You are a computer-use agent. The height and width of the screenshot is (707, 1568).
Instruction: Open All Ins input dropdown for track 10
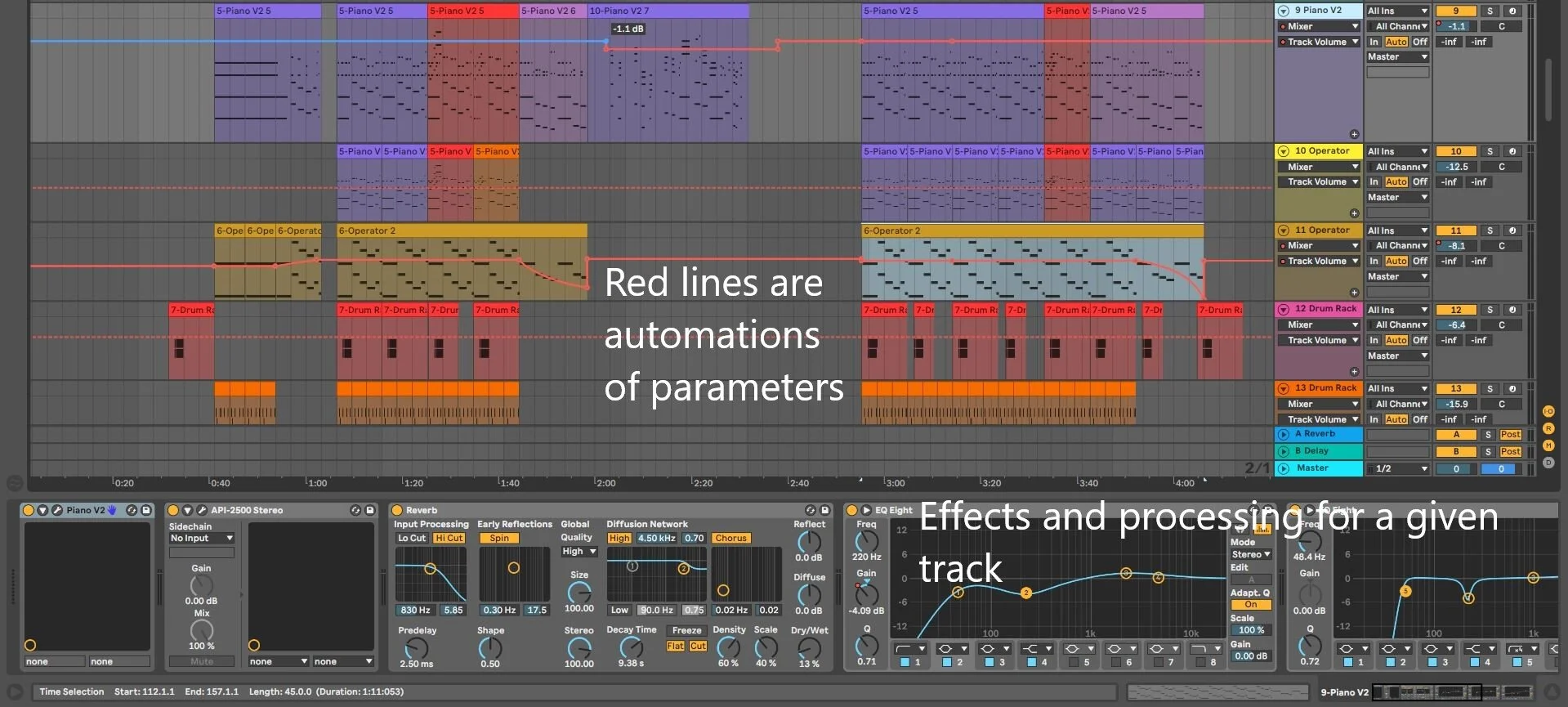pyautogui.click(x=1398, y=151)
